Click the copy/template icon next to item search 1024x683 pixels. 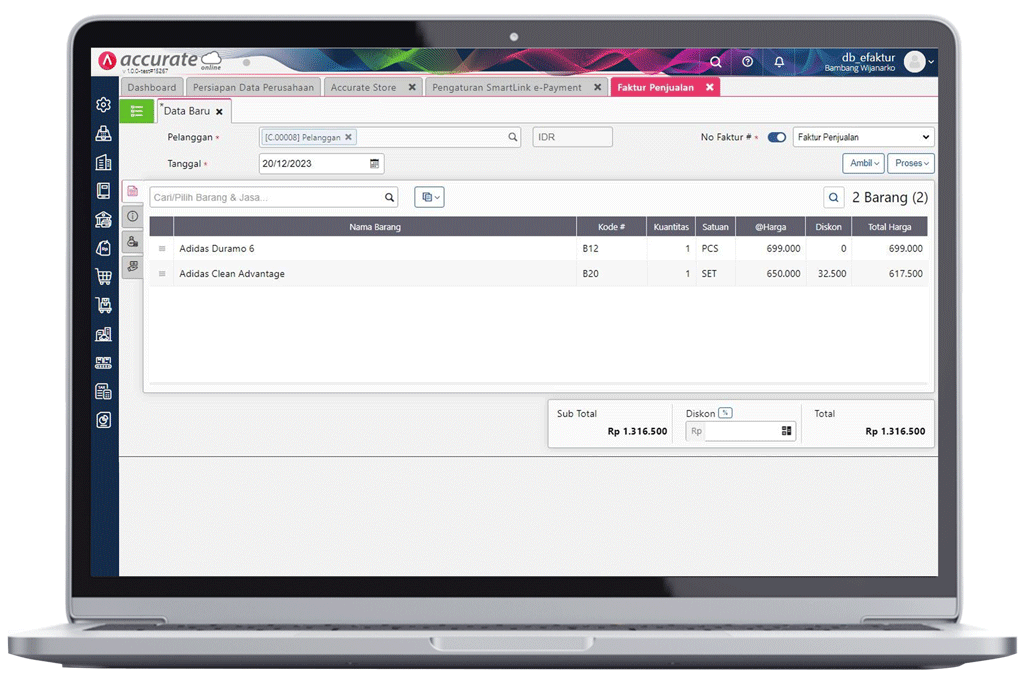(429, 197)
